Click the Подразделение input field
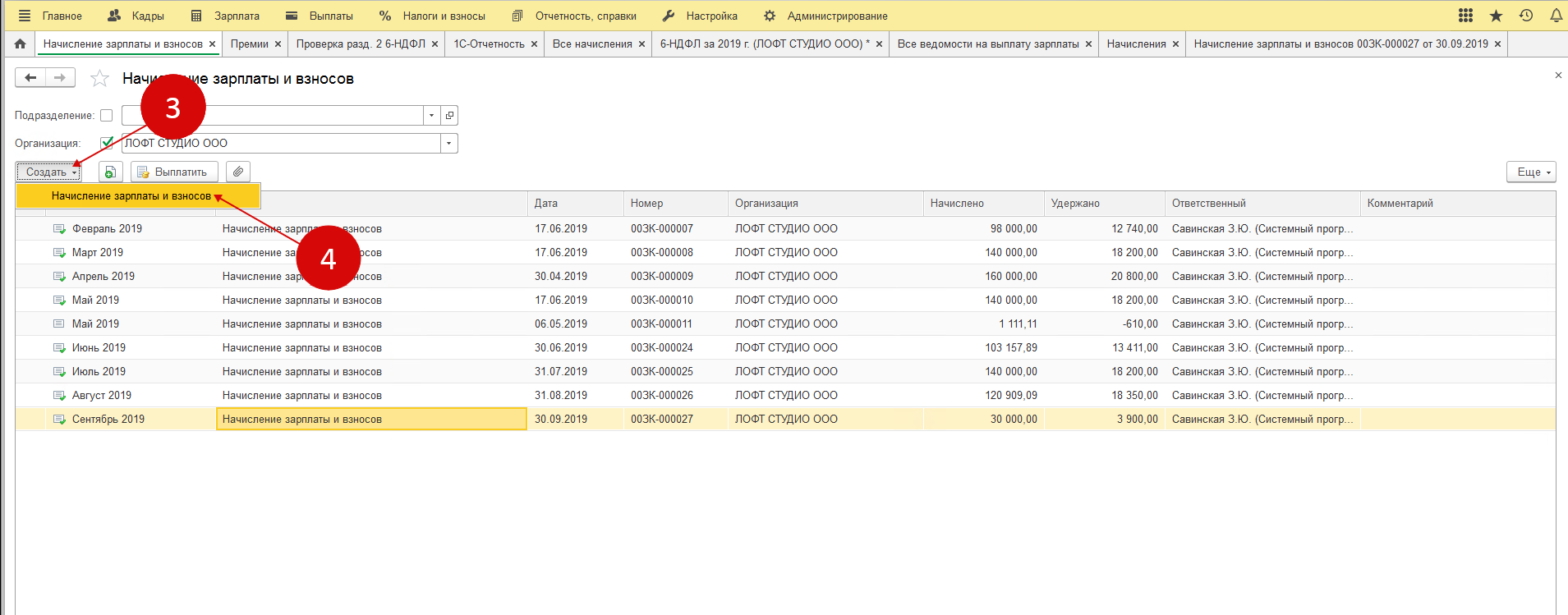Image resolution: width=1568 pixels, height=615 pixels. 273,116
